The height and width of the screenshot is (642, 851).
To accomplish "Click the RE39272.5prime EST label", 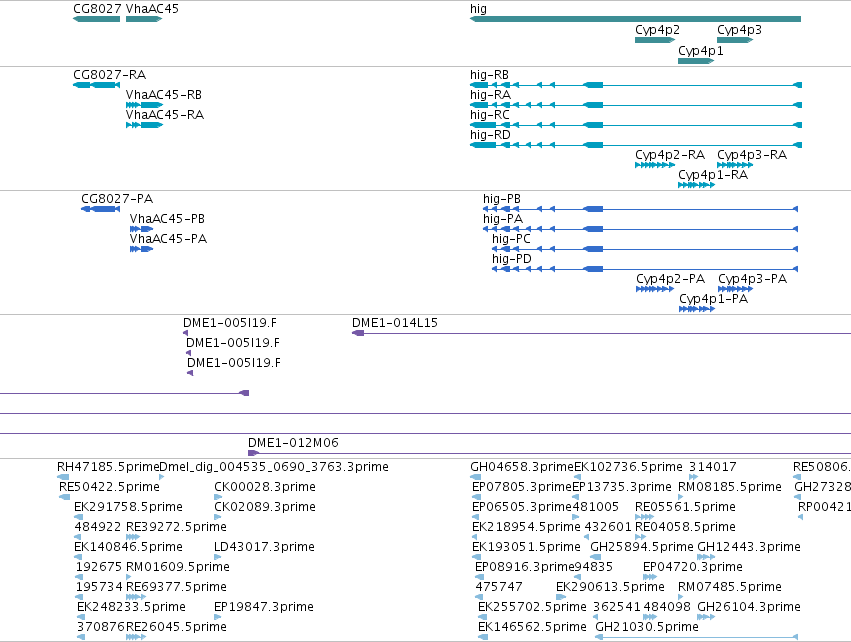I will pos(176,527).
